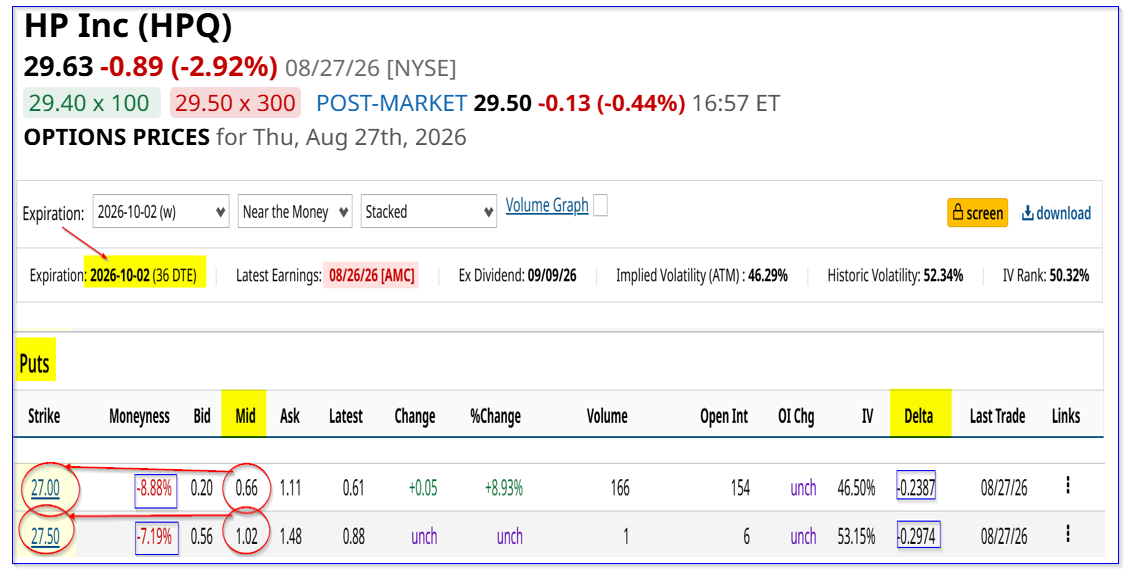Viewport: 1129px width, 574px height.
Task: Click the 0.61 latest price cell
Action: click(354, 488)
